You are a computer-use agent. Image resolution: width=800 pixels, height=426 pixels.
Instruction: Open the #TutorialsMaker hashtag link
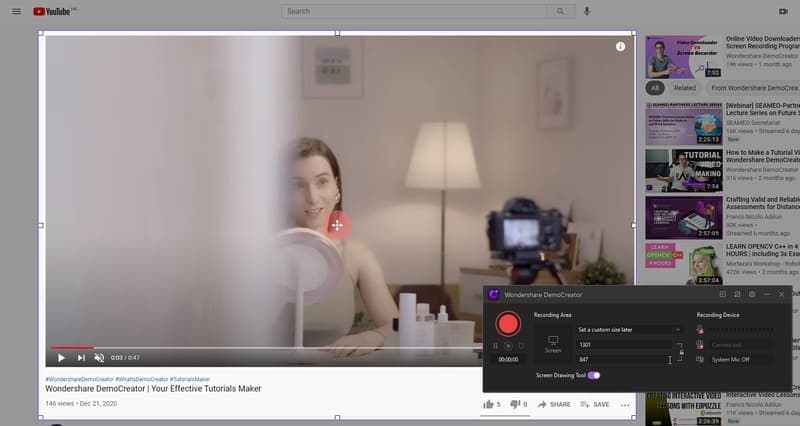pos(190,379)
